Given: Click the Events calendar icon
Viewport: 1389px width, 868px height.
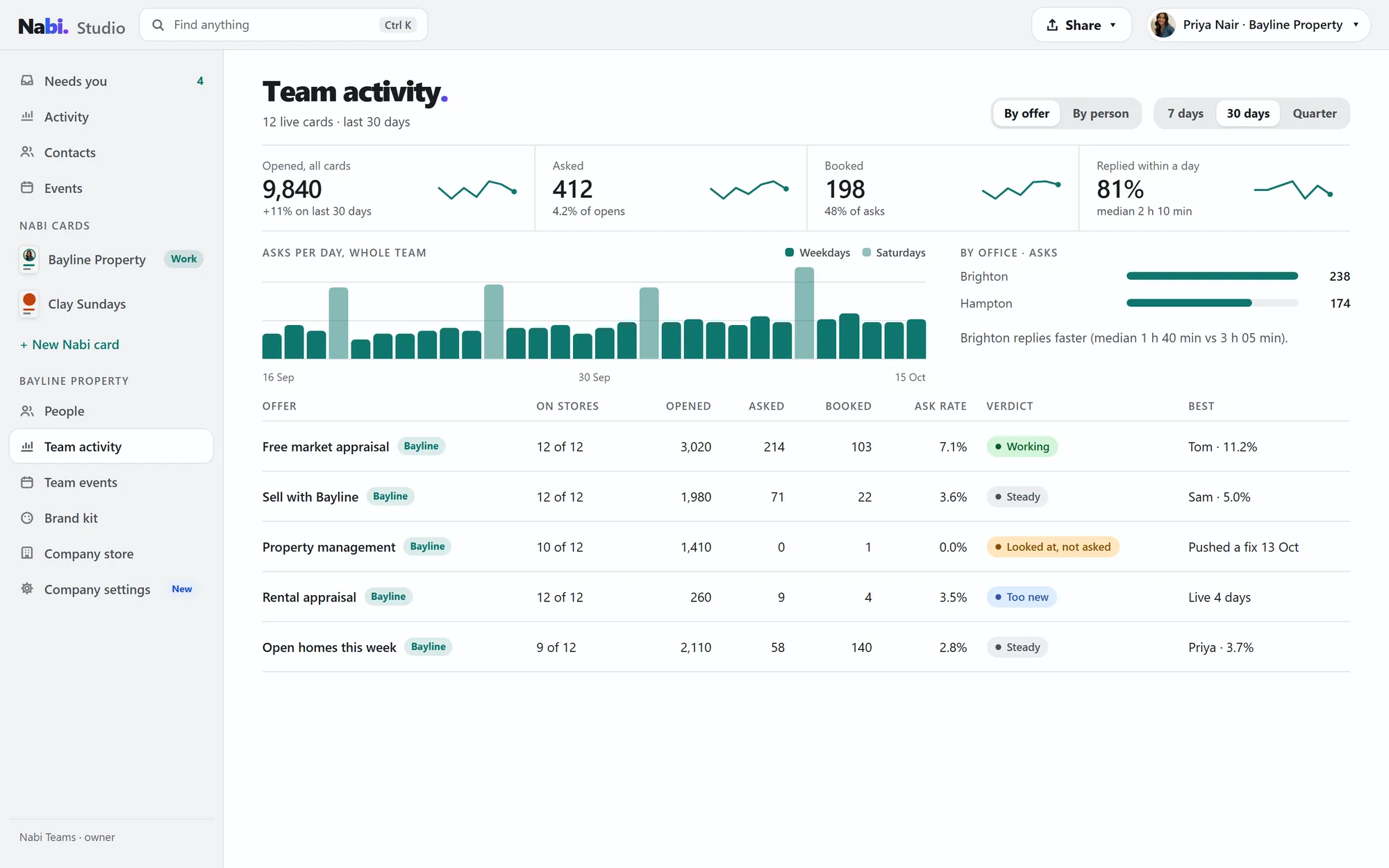Looking at the screenshot, I should point(27,187).
